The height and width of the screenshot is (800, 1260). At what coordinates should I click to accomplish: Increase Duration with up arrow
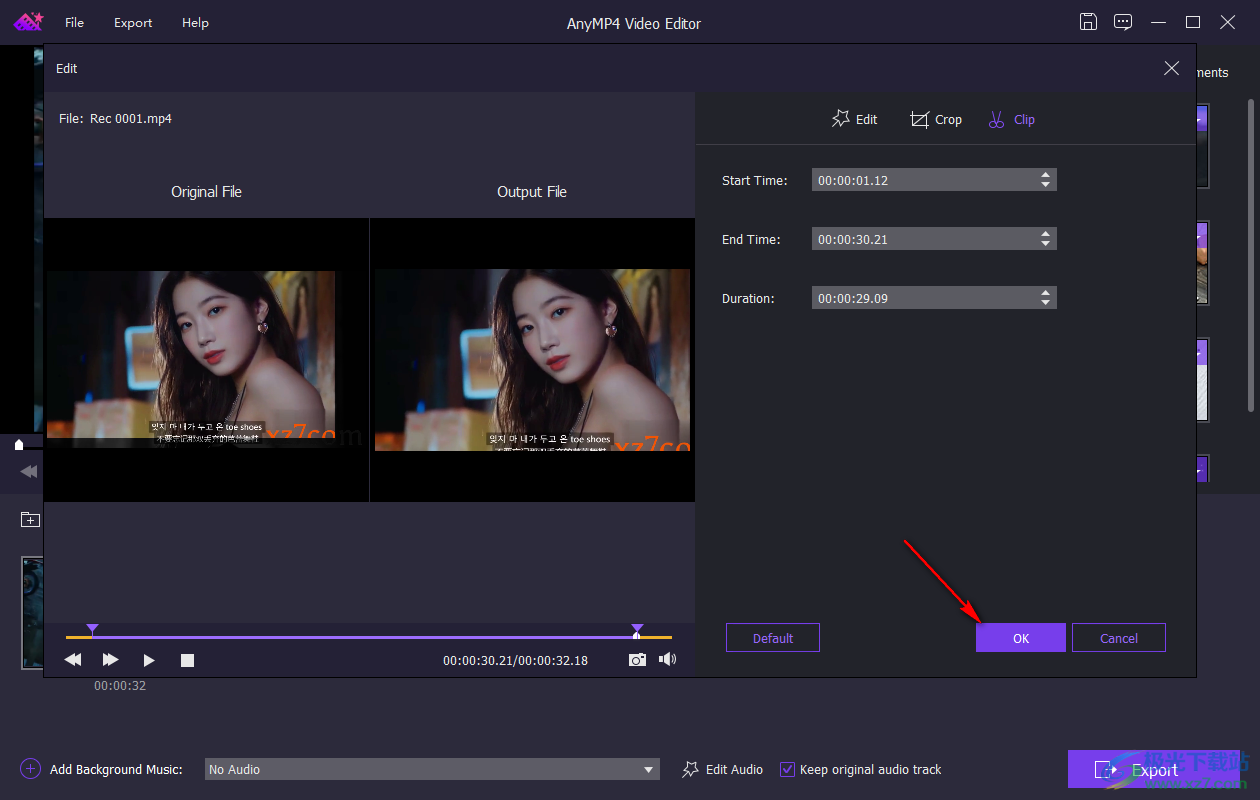coord(1046,293)
